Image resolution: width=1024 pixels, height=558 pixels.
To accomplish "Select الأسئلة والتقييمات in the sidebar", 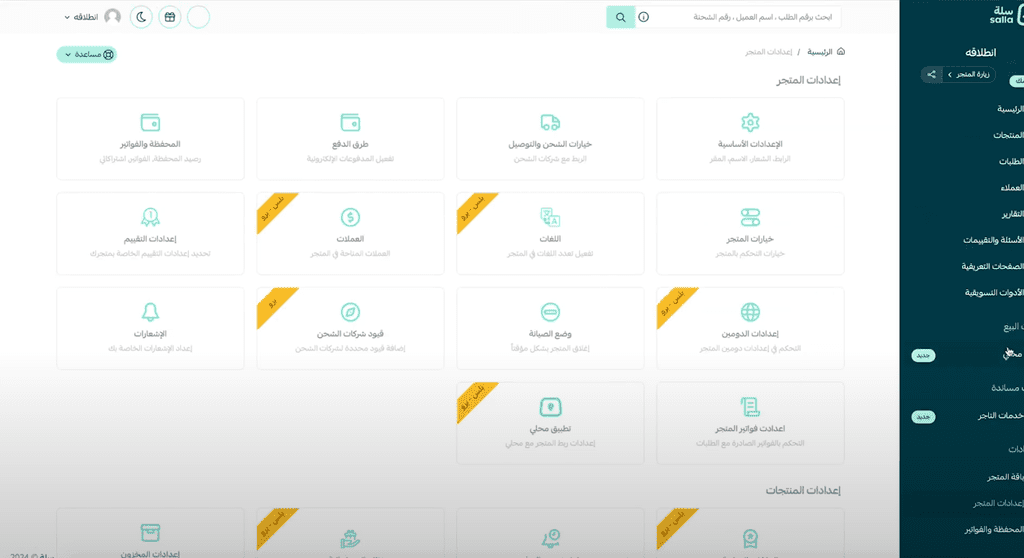I will click(x=993, y=240).
